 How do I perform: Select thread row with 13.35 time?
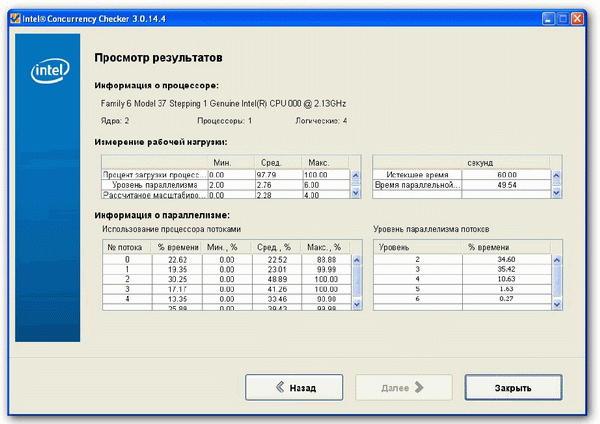point(227,299)
